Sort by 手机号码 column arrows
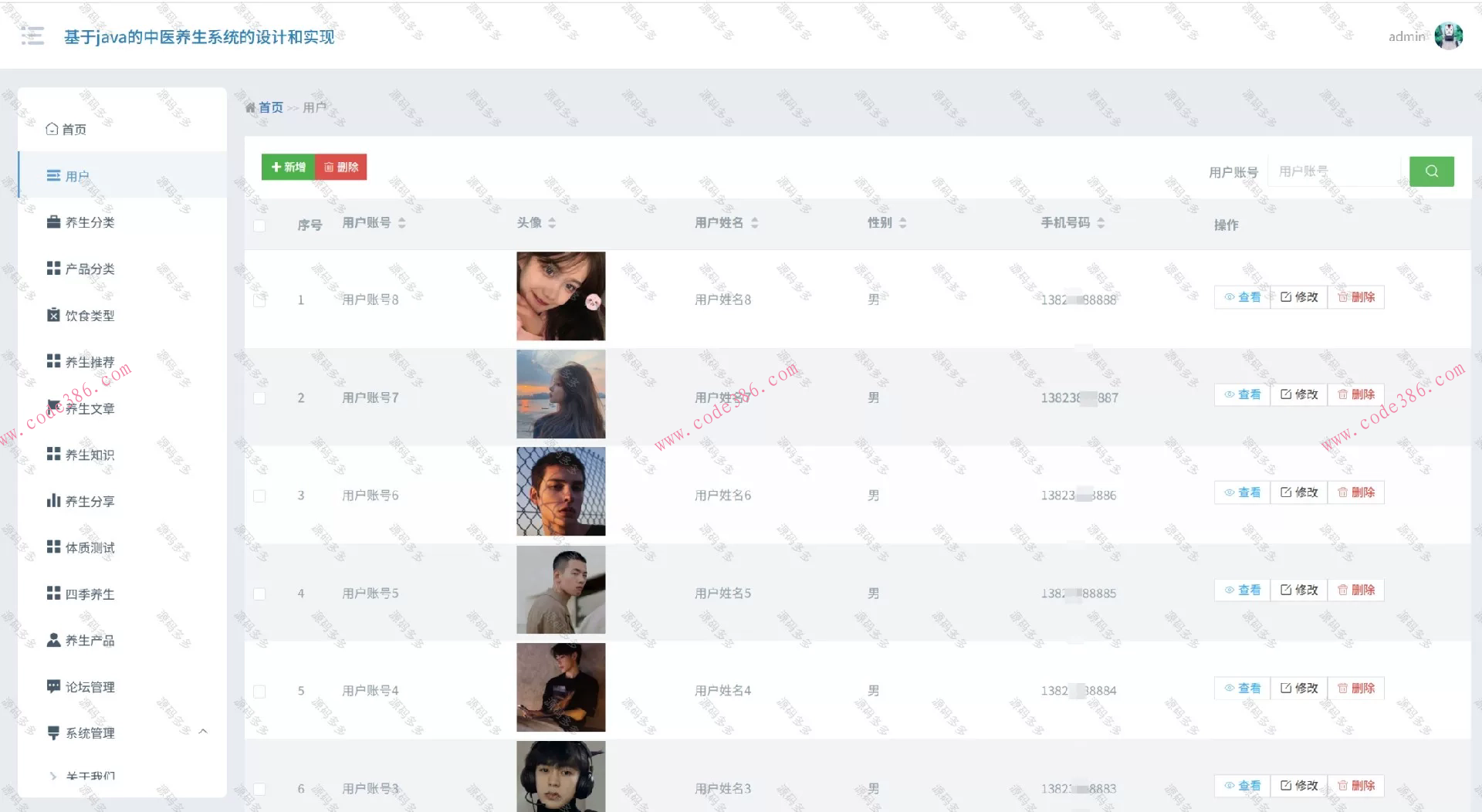 tap(1101, 223)
